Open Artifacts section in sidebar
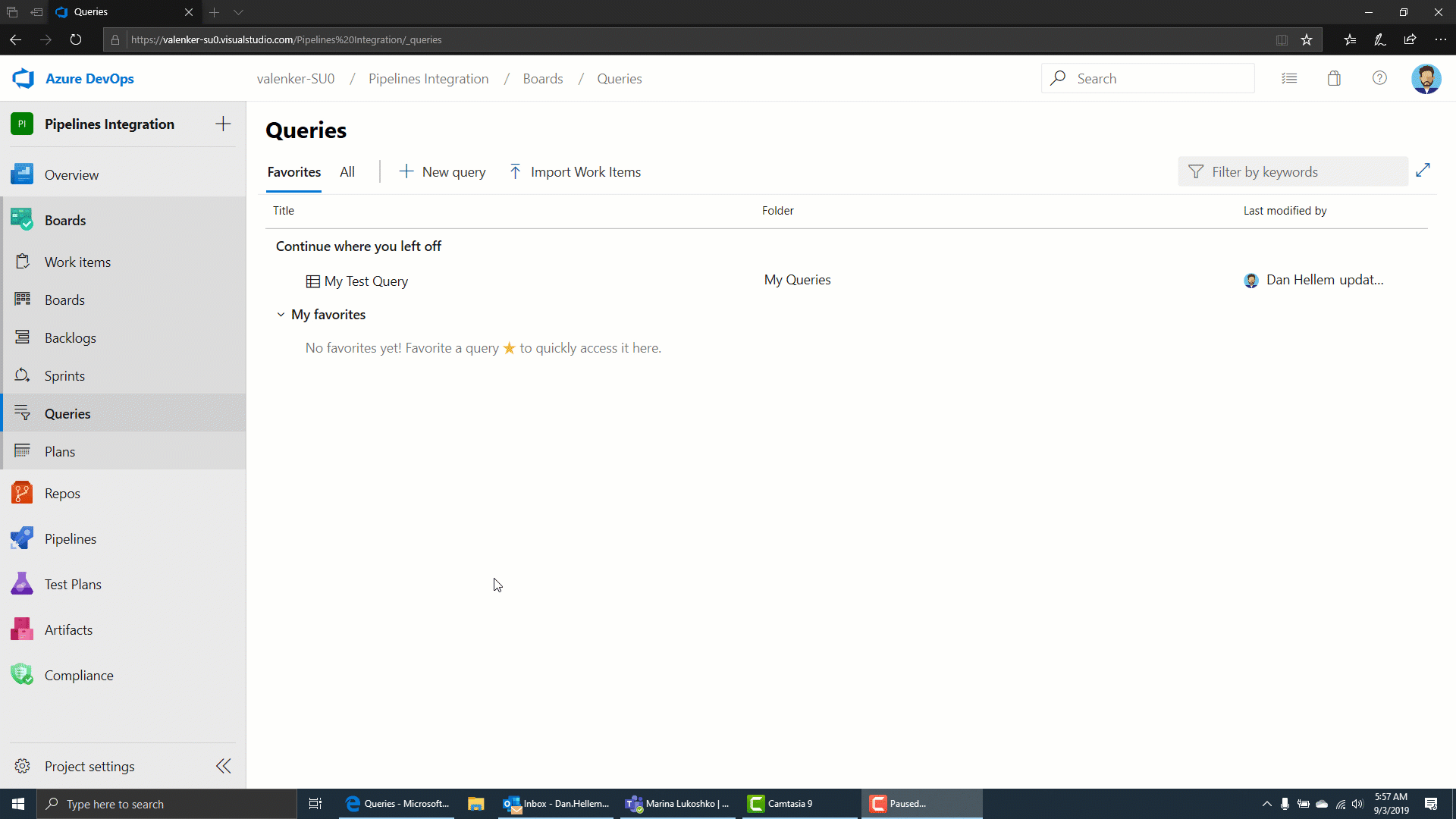The height and width of the screenshot is (819, 1456). pos(68,629)
